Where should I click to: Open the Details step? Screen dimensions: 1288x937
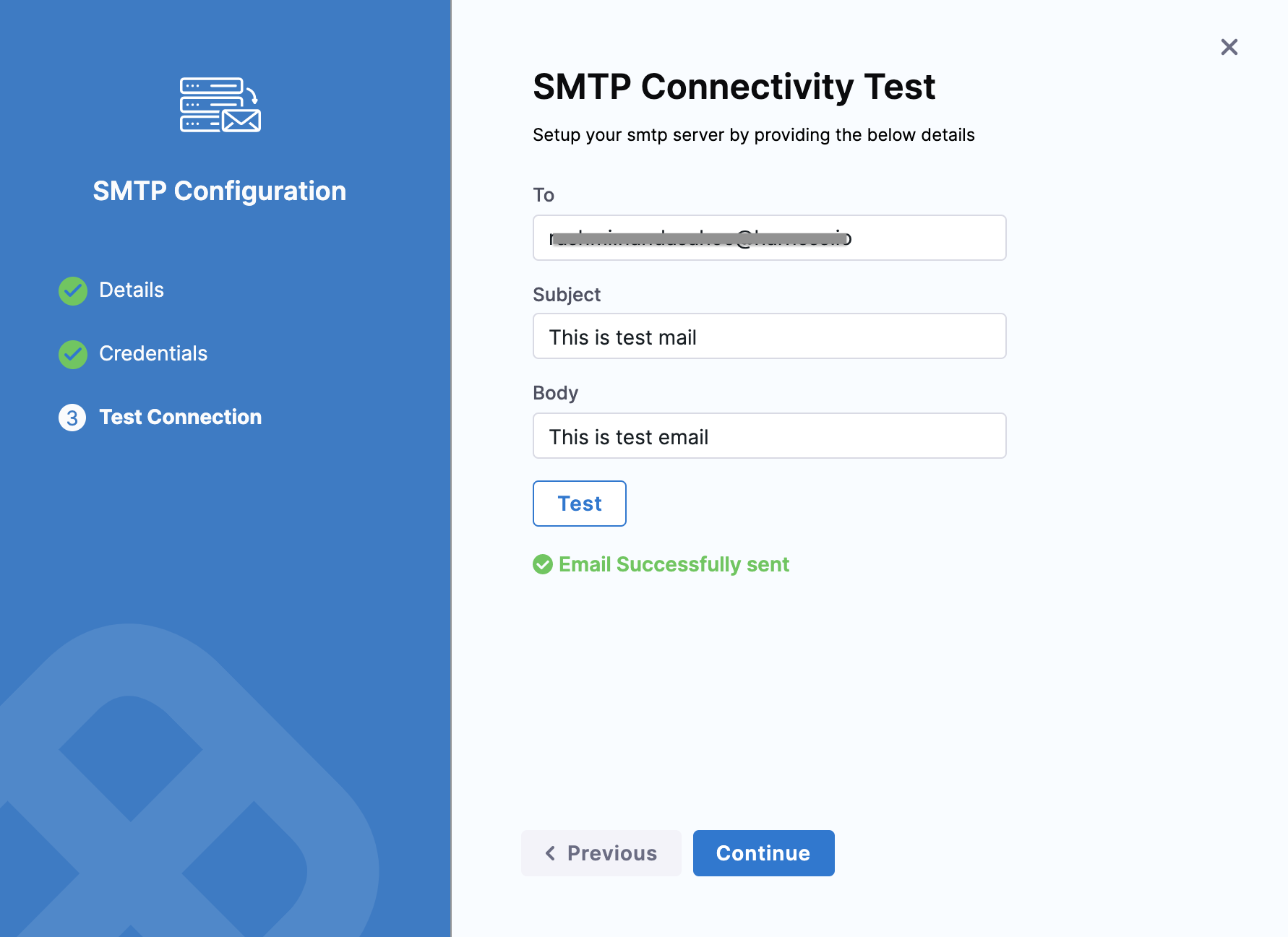[x=132, y=290]
